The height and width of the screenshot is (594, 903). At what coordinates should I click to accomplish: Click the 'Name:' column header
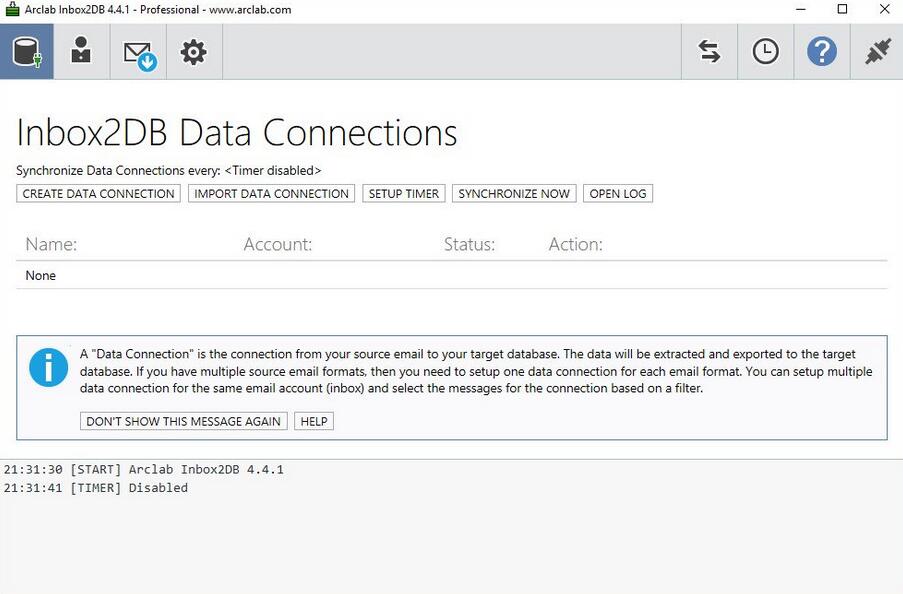[x=51, y=244]
